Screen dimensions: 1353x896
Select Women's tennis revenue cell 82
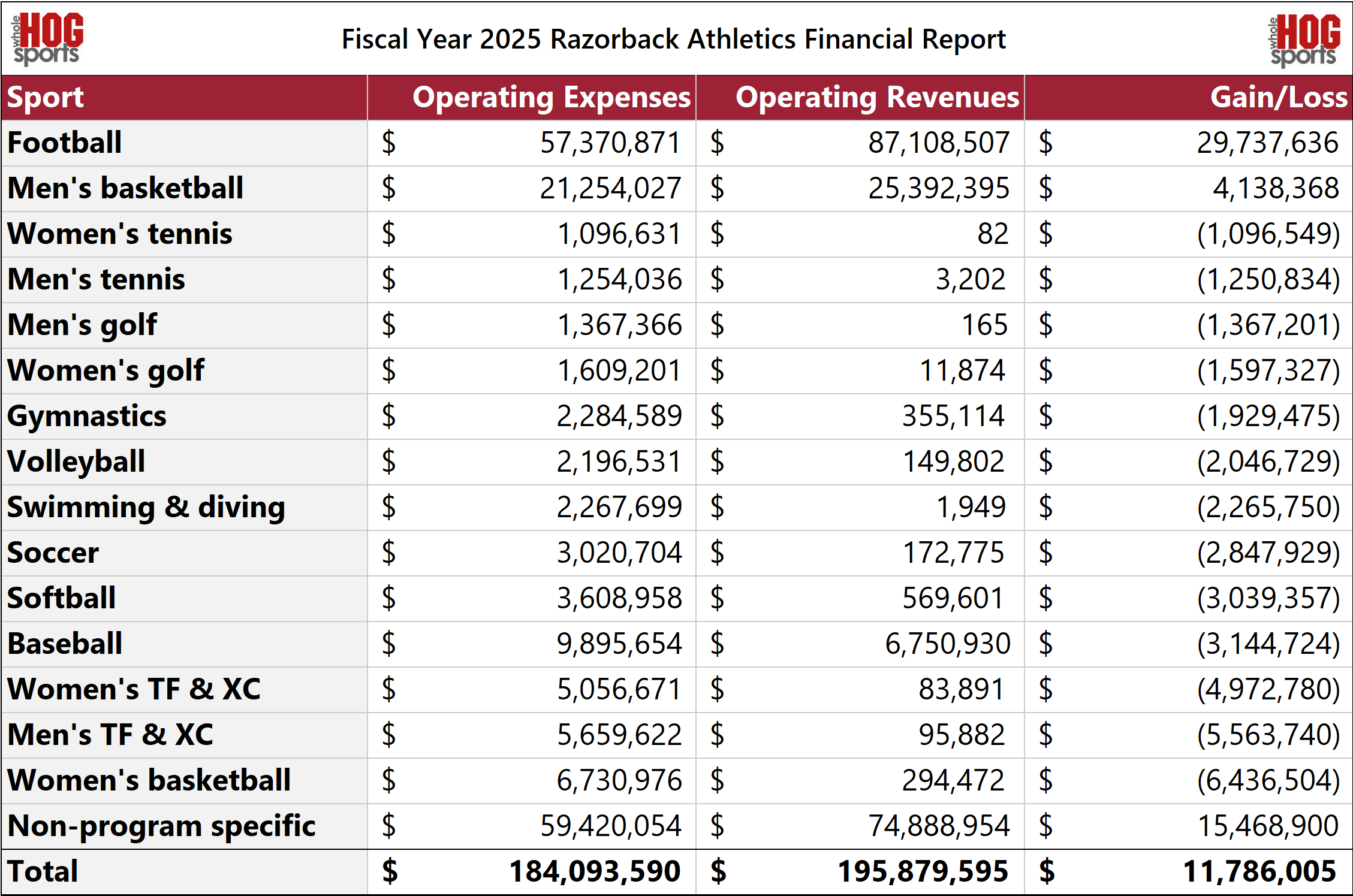(993, 234)
